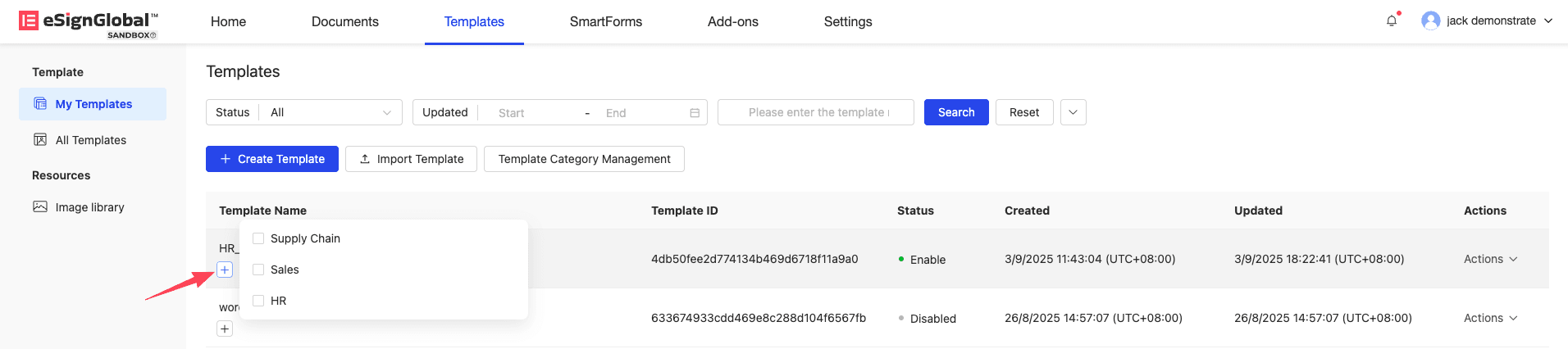Viewport: 1568px width, 349px height.
Task: Click the Create Template button
Action: [271, 159]
